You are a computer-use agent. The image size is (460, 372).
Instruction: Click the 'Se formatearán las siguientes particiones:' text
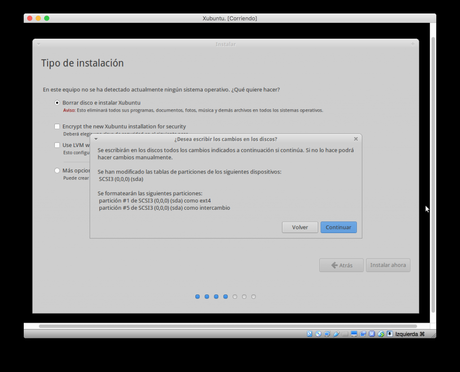click(x=150, y=193)
